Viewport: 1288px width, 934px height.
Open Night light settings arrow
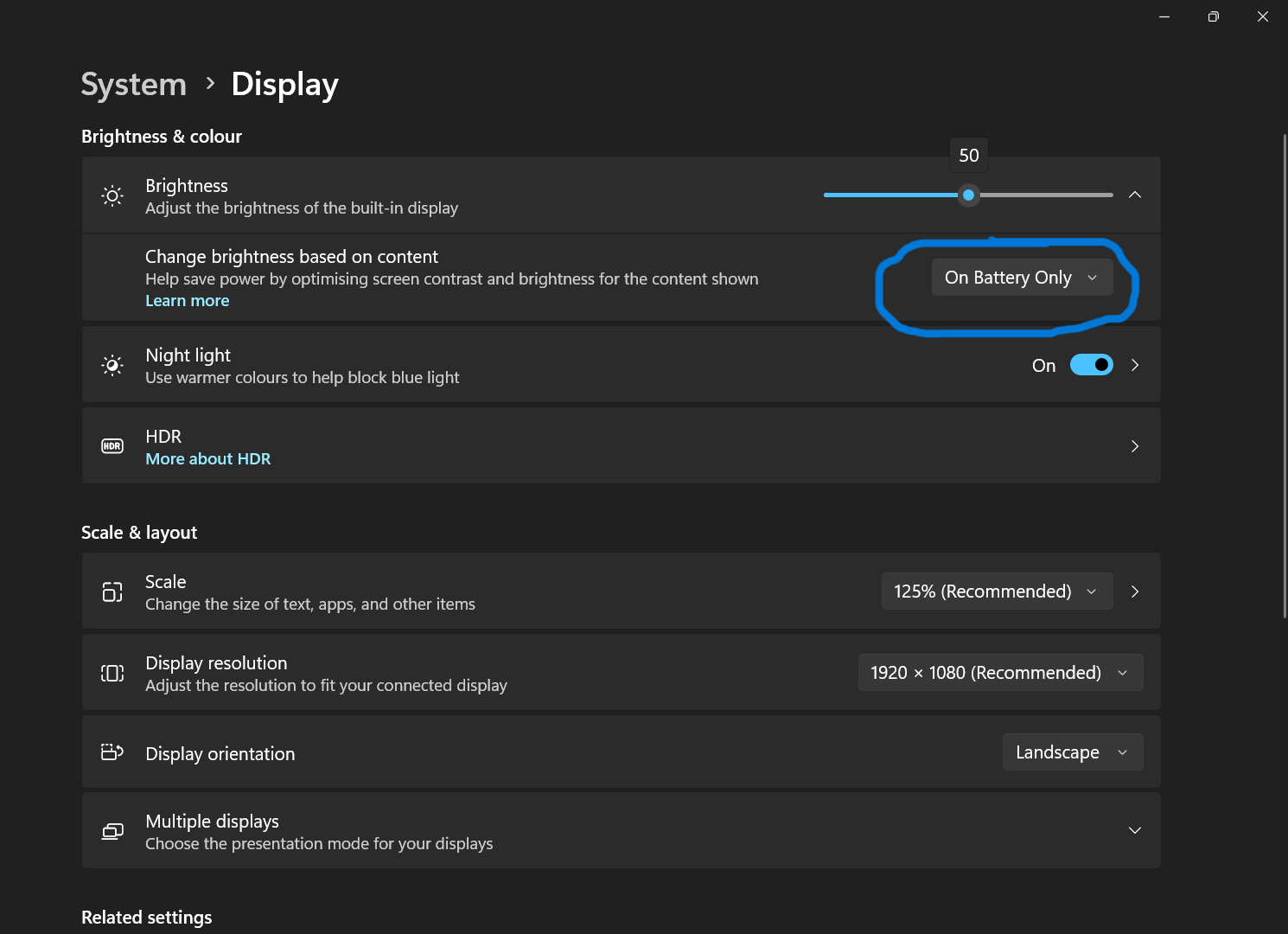(x=1135, y=365)
